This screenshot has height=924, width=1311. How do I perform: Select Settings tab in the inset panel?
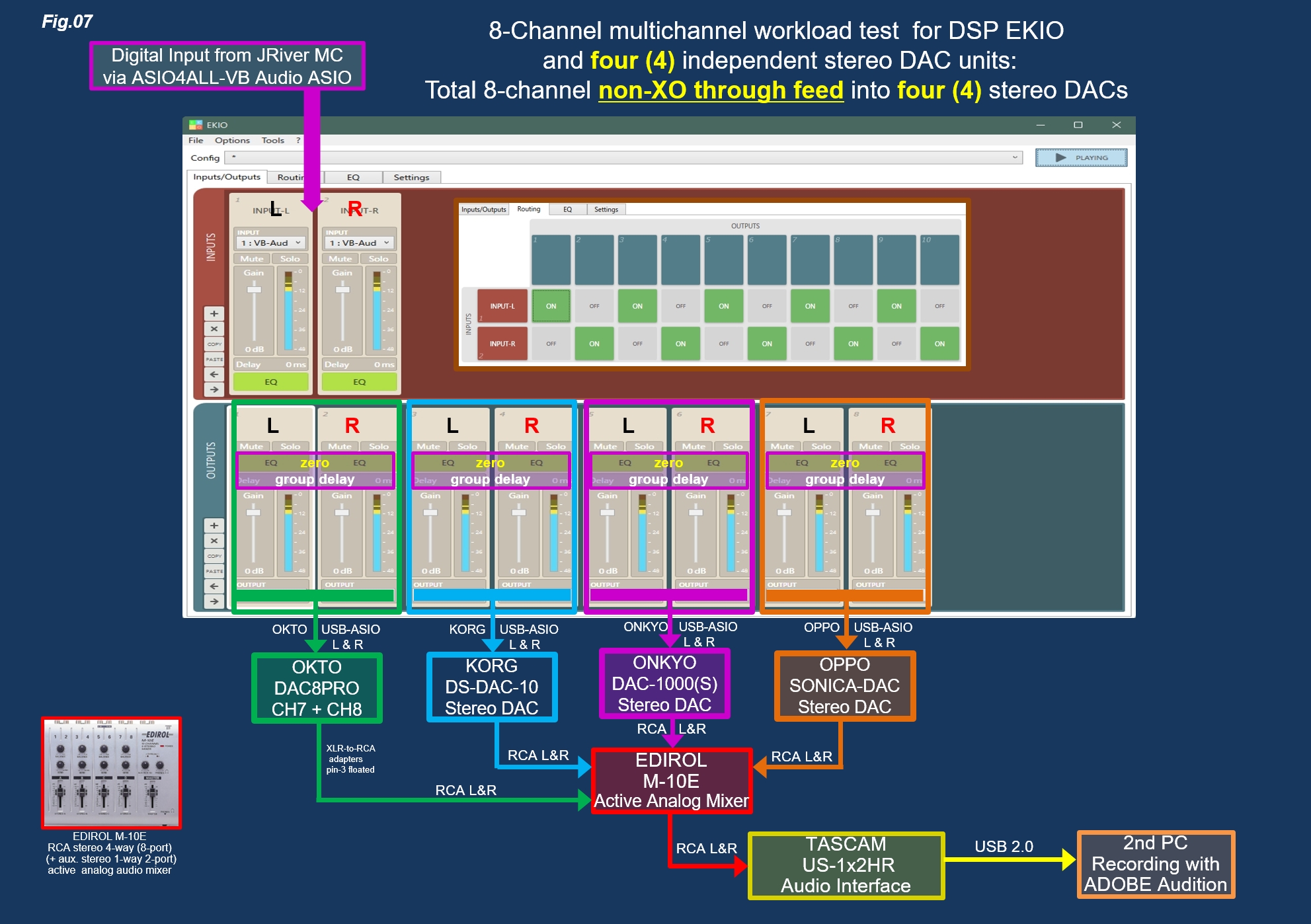(606, 210)
